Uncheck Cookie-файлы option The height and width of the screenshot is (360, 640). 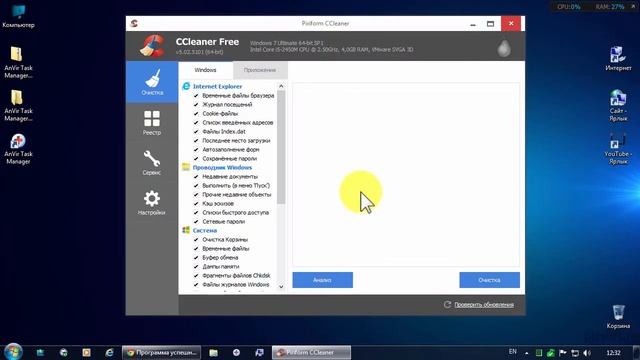tap(196, 113)
